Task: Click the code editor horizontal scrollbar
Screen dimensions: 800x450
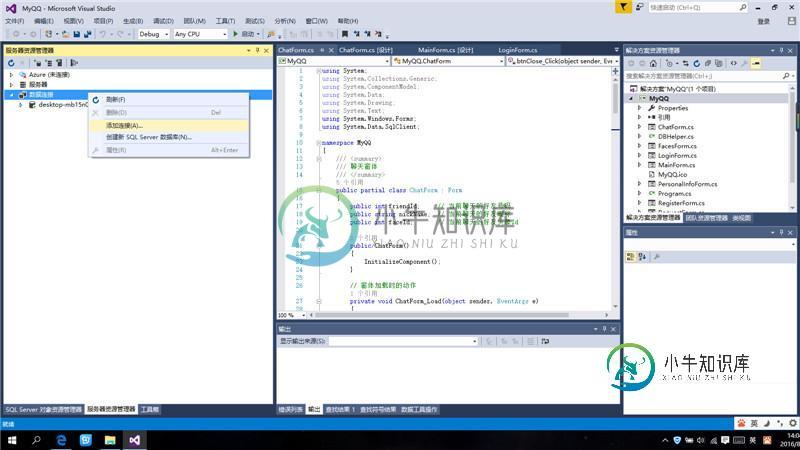Action: click(442, 315)
